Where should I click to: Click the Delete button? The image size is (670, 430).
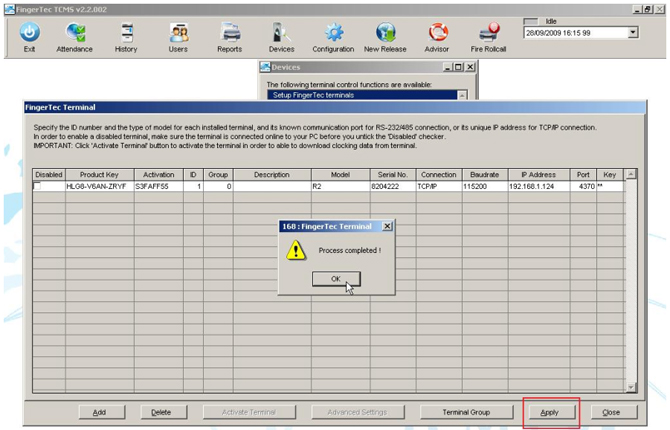pos(164,412)
